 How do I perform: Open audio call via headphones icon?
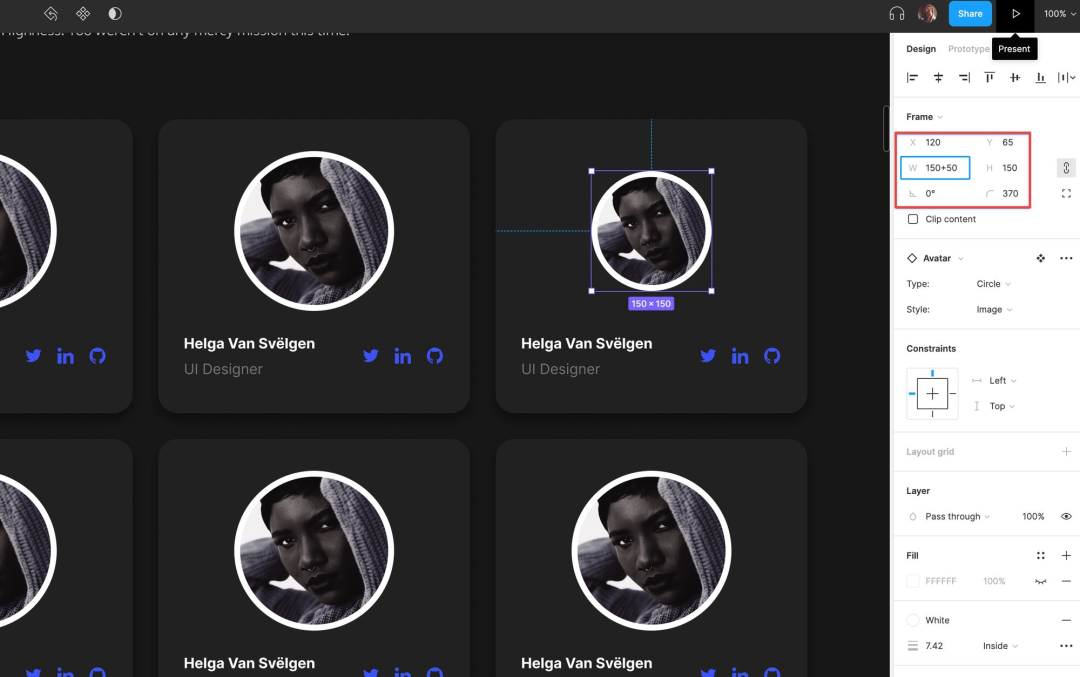(896, 14)
